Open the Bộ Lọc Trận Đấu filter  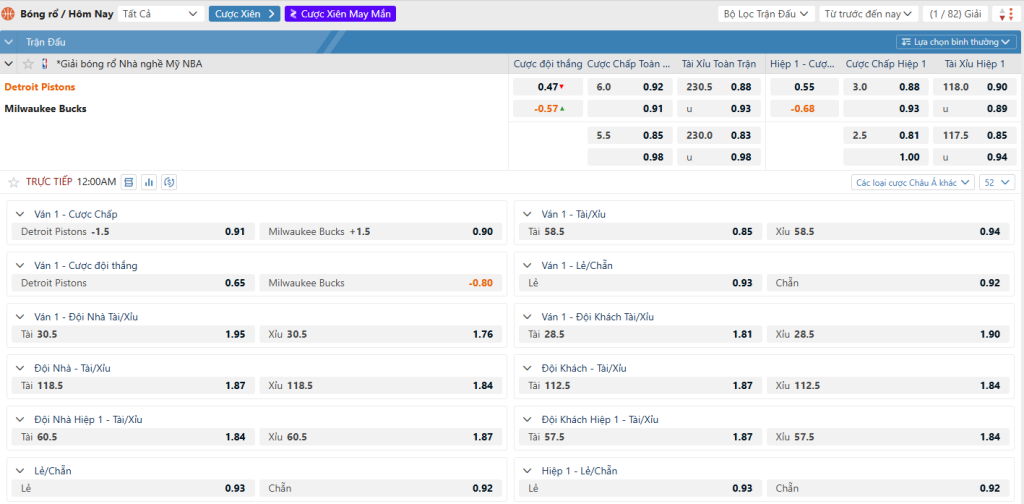pos(765,14)
